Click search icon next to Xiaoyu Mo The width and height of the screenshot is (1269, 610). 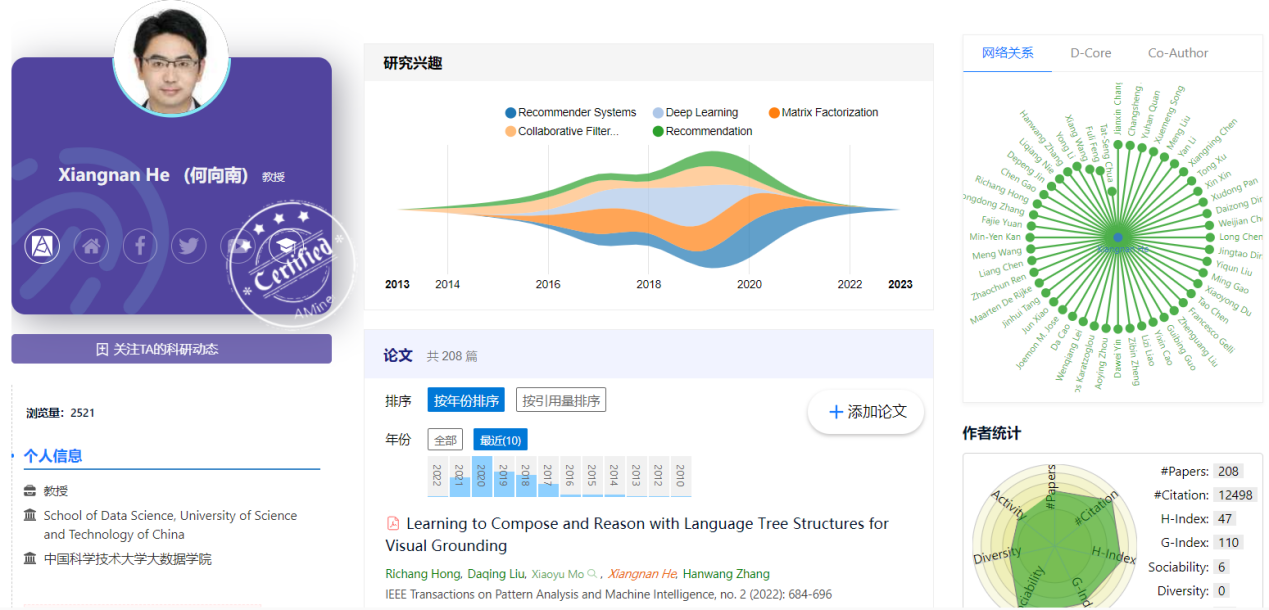592,574
